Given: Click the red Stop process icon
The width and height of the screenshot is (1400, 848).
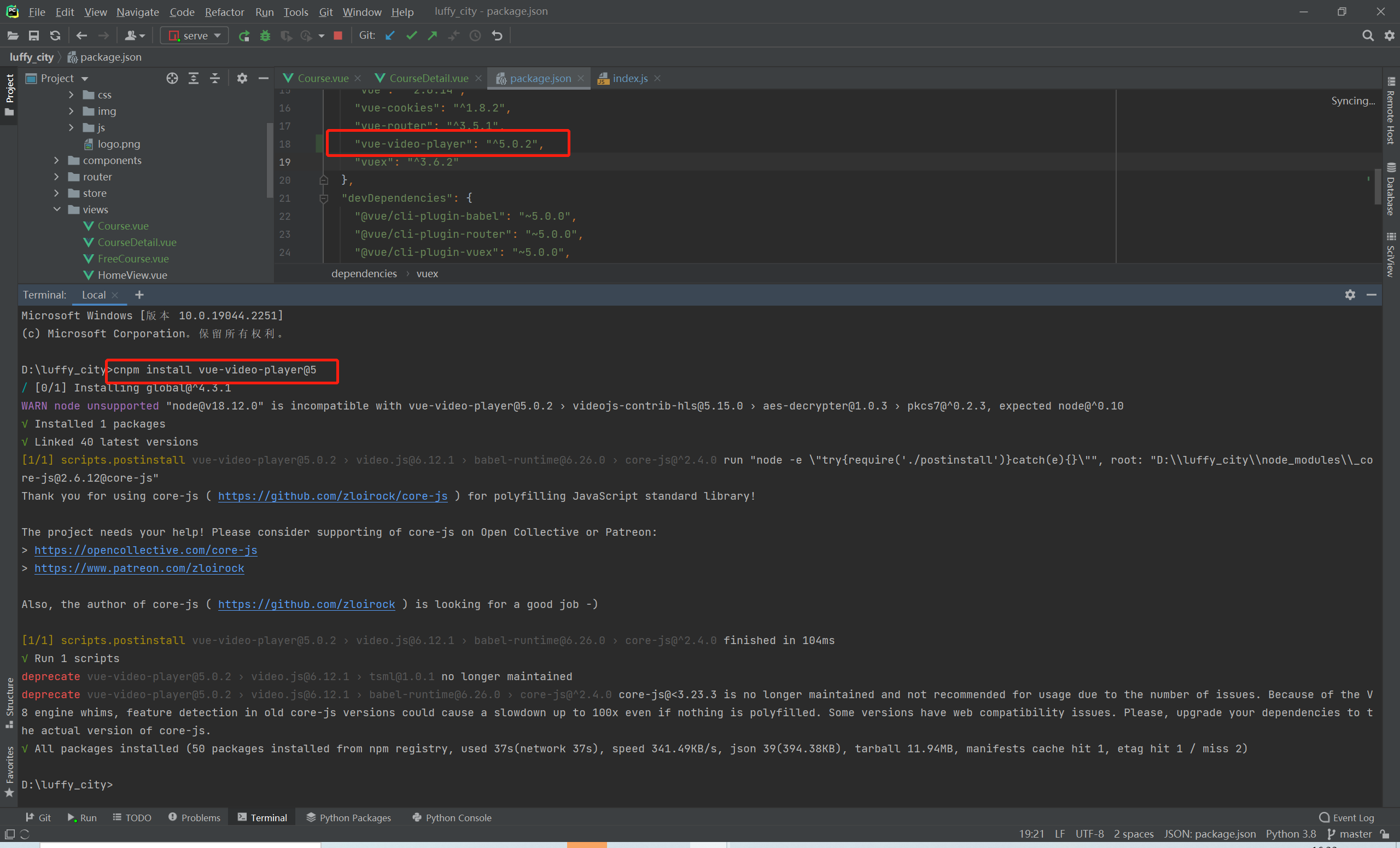Looking at the screenshot, I should pyautogui.click(x=338, y=36).
